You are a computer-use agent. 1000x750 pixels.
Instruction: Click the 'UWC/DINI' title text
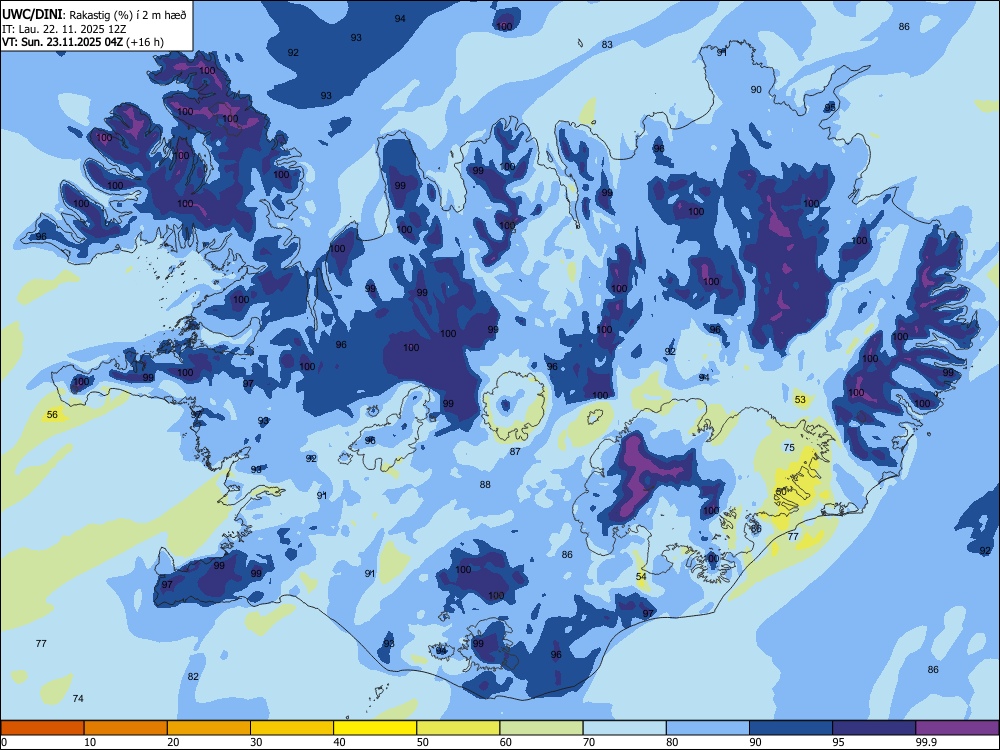[31, 15]
